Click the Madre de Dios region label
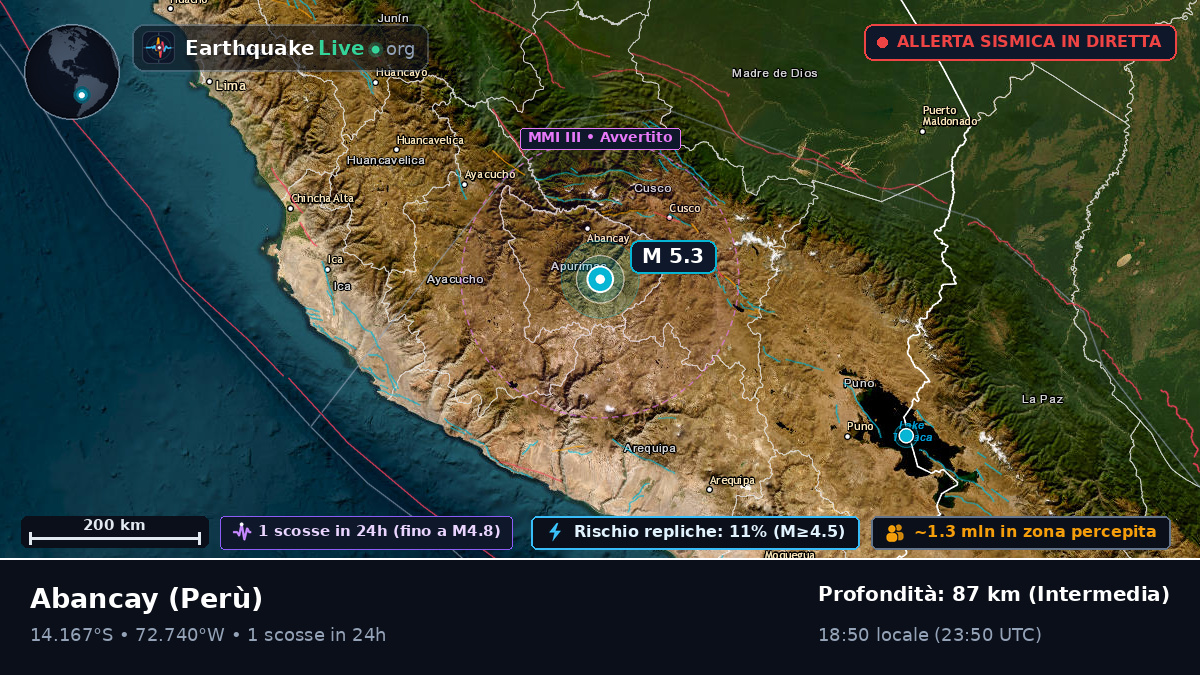The height and width of the screenshot is (675, 1200). [x=775, y=73]
